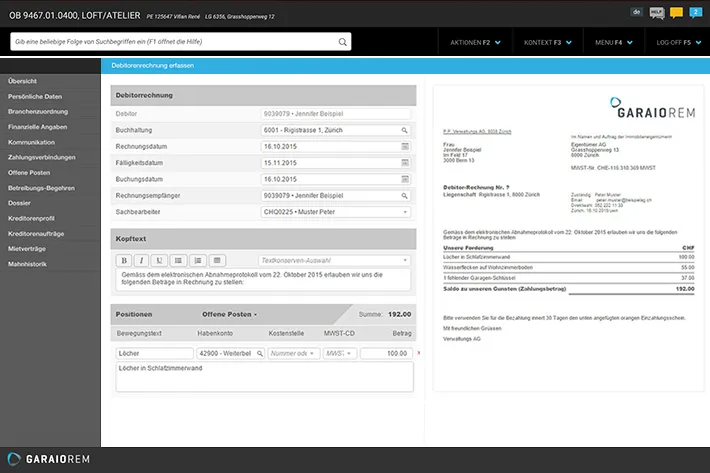
Task: Open the AKTIONEN F2 menu
Action: pos(476,42)
